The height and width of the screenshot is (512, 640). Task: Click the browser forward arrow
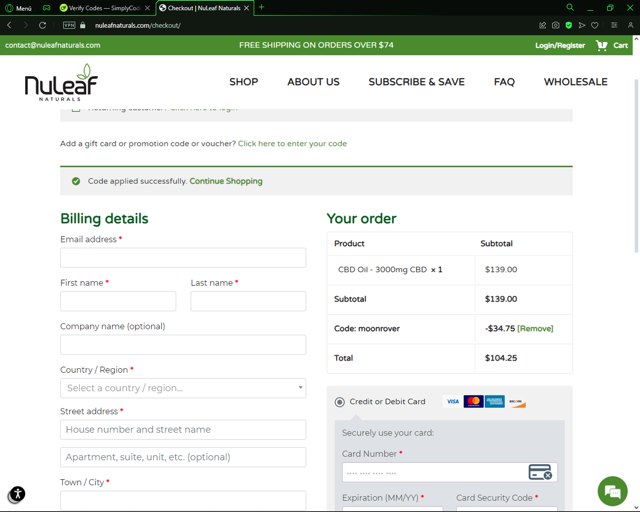[26, 25]
